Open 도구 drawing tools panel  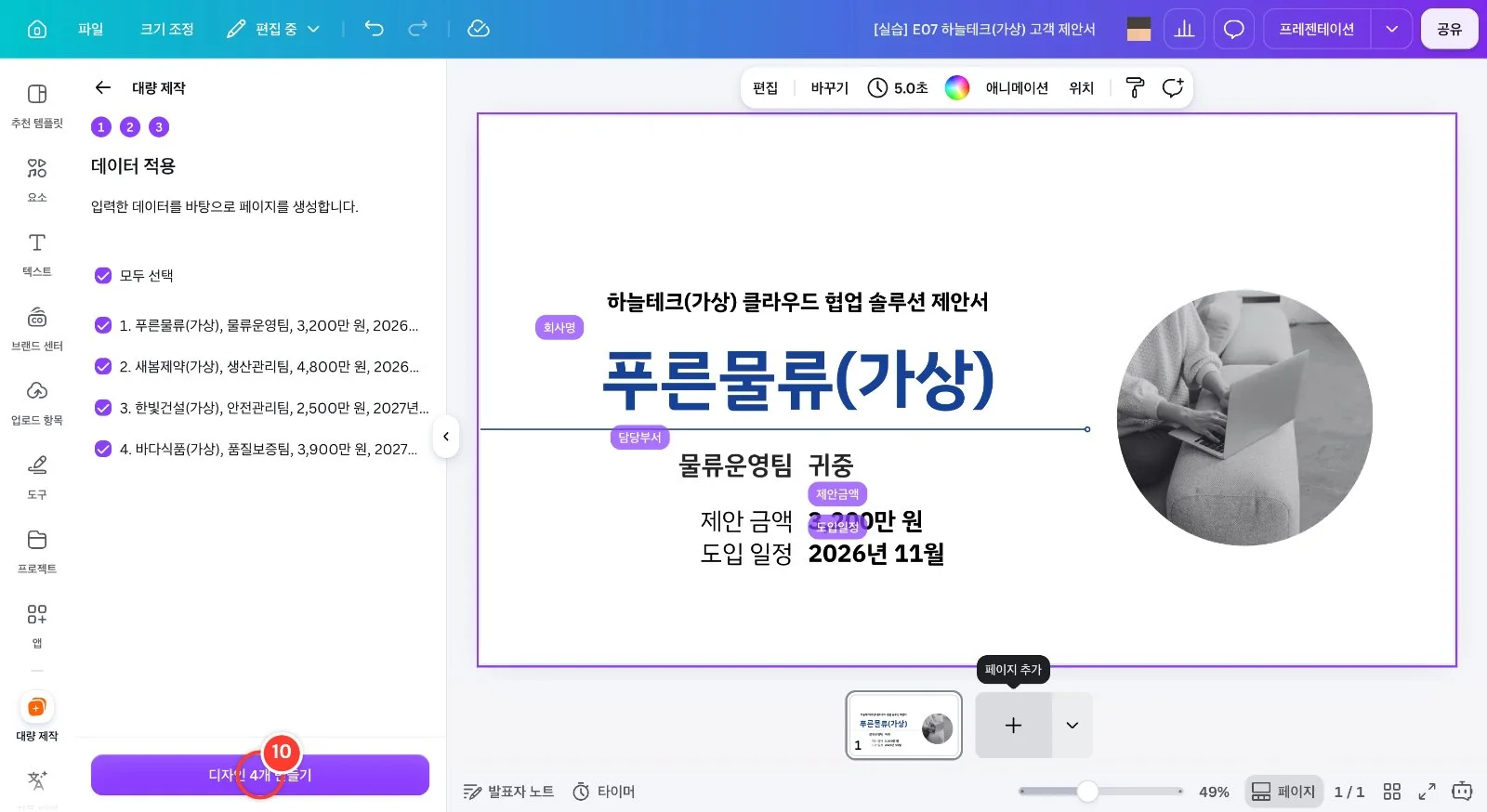pyautogui.click(x=37, y=477)
